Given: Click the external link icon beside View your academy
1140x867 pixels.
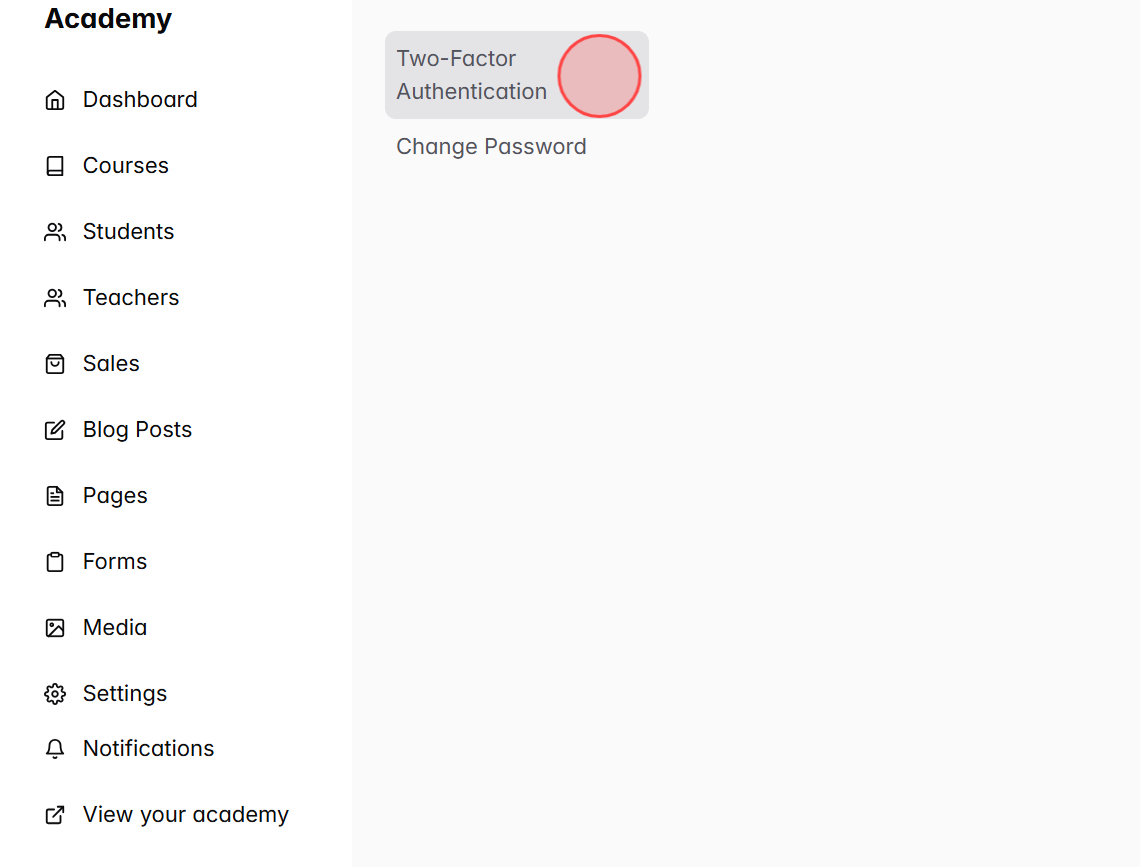Looking at the screenshot, I should click(x=55, y=814).
